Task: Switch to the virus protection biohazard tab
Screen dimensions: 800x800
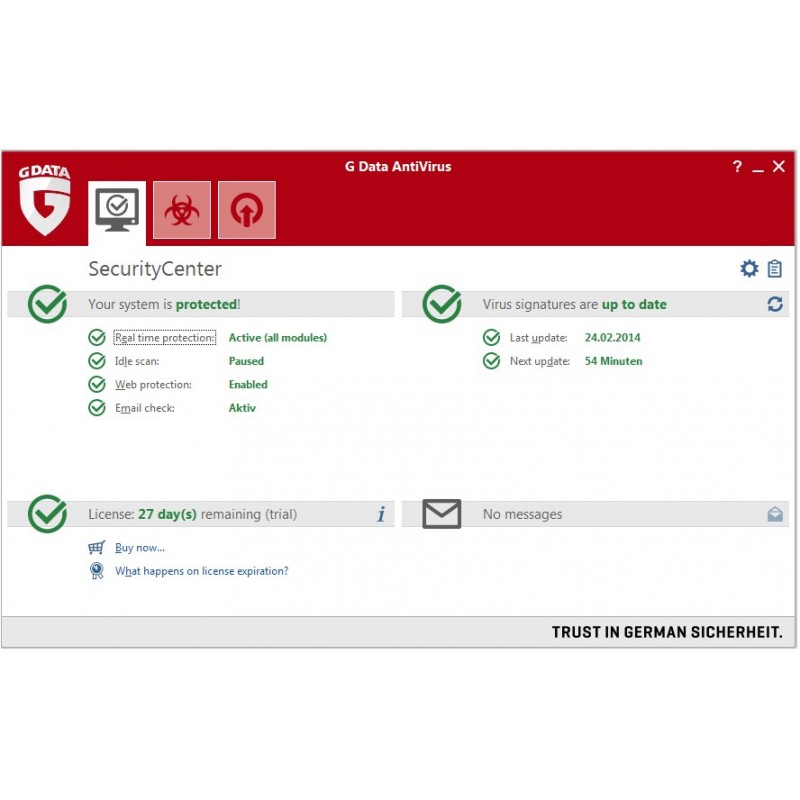Action: (x=182, y=210)
